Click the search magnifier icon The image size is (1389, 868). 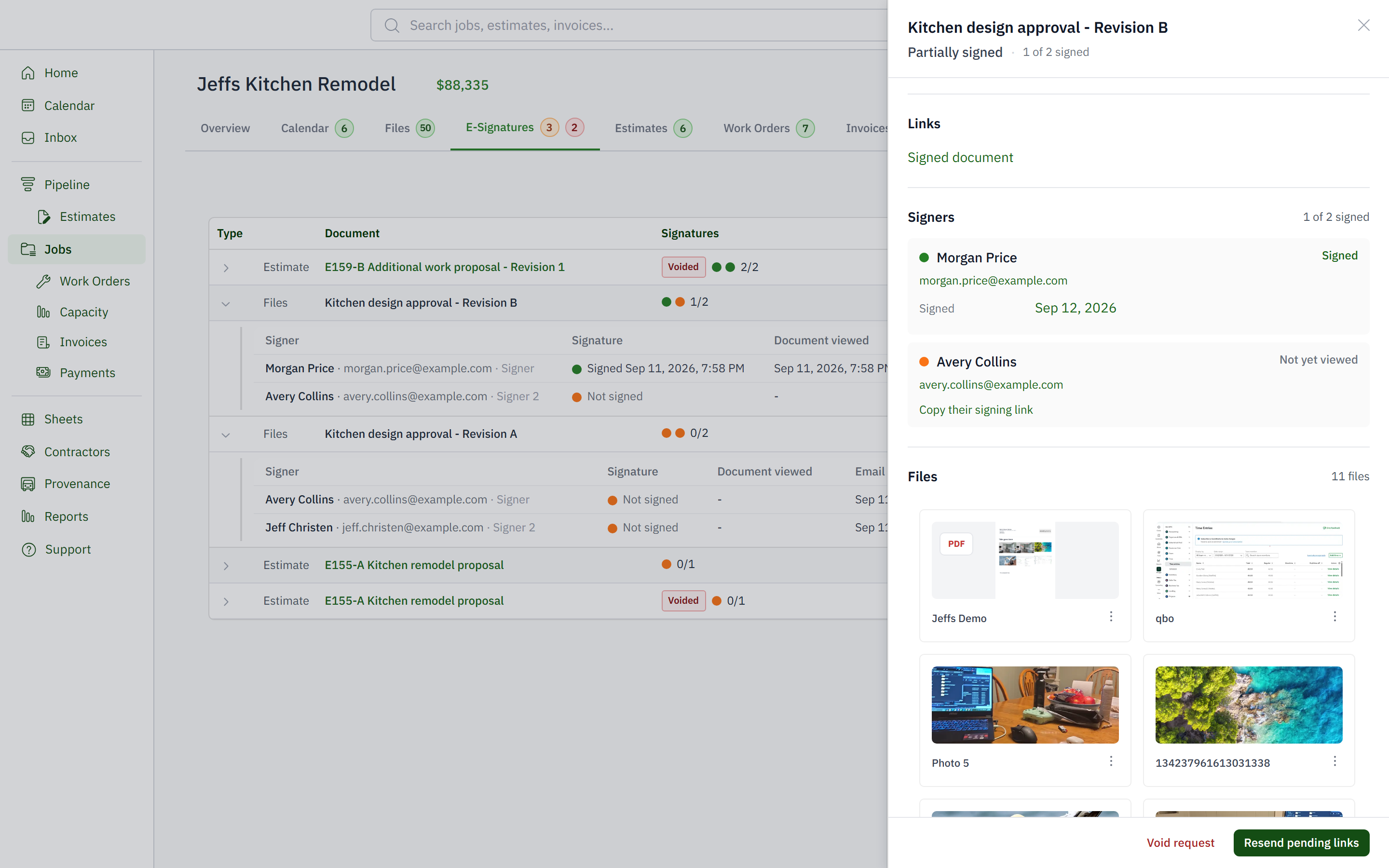pos(392,25)
